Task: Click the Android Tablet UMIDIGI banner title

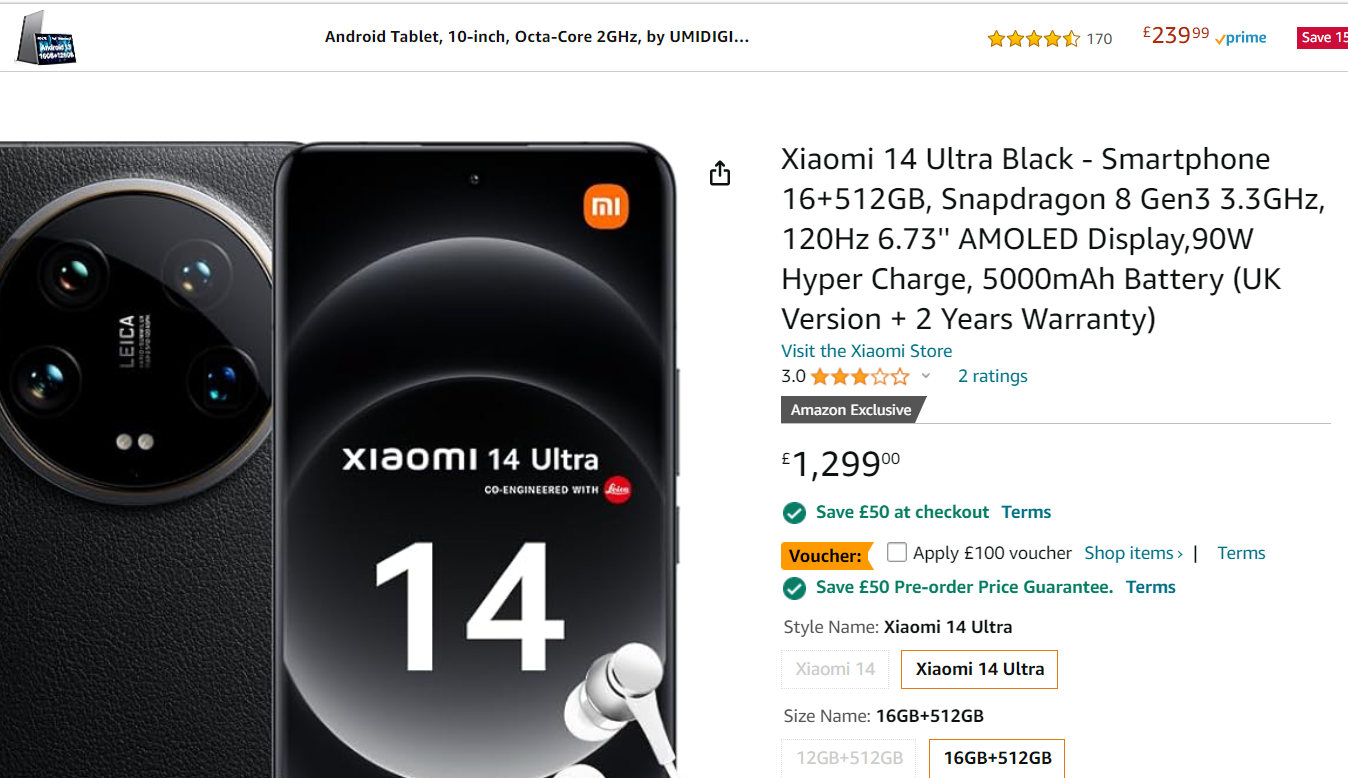Action: 537,37
